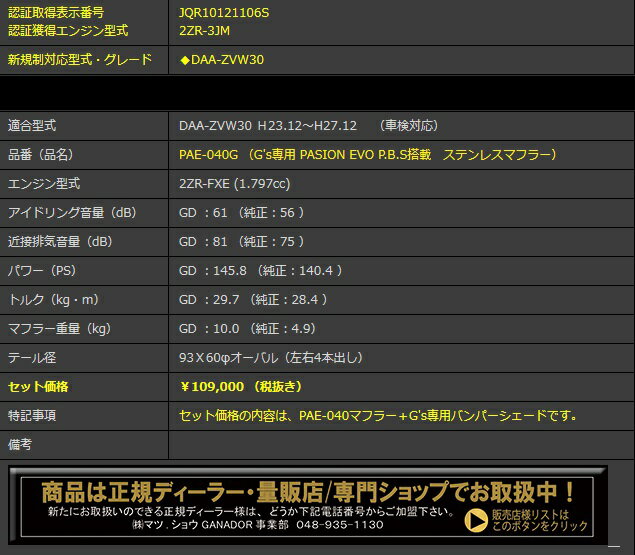
Task: Click the torque value GD：29.7
Action: point(253,300)
